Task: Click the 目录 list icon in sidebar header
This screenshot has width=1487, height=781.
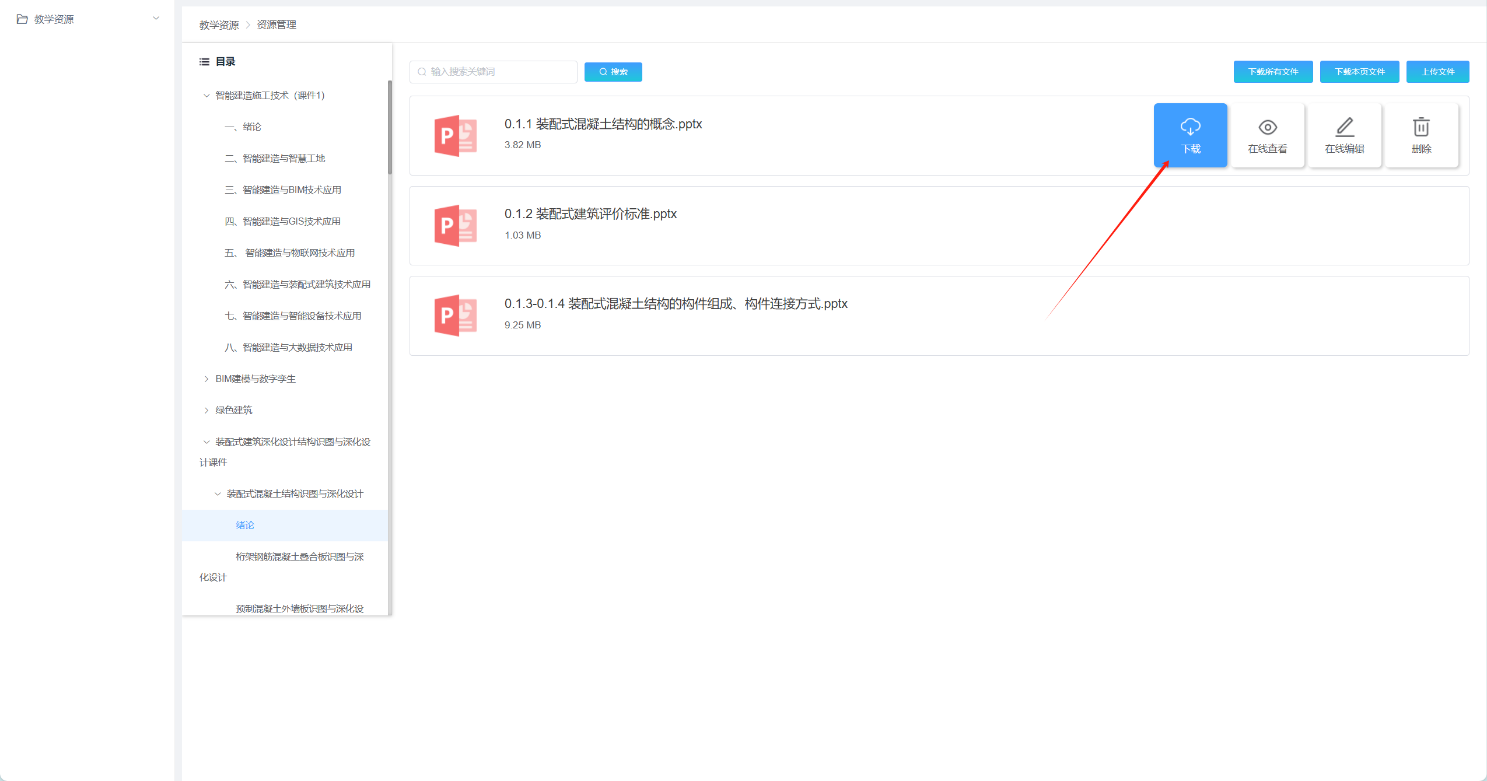Action: [204, 62]
